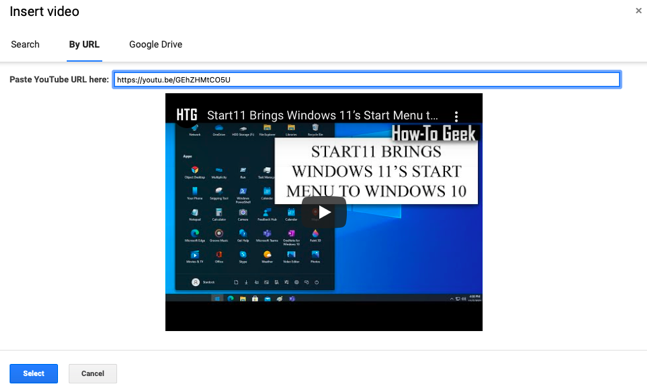
Task: Click the How-To Geek watermark text
Action: pos(434,133)
